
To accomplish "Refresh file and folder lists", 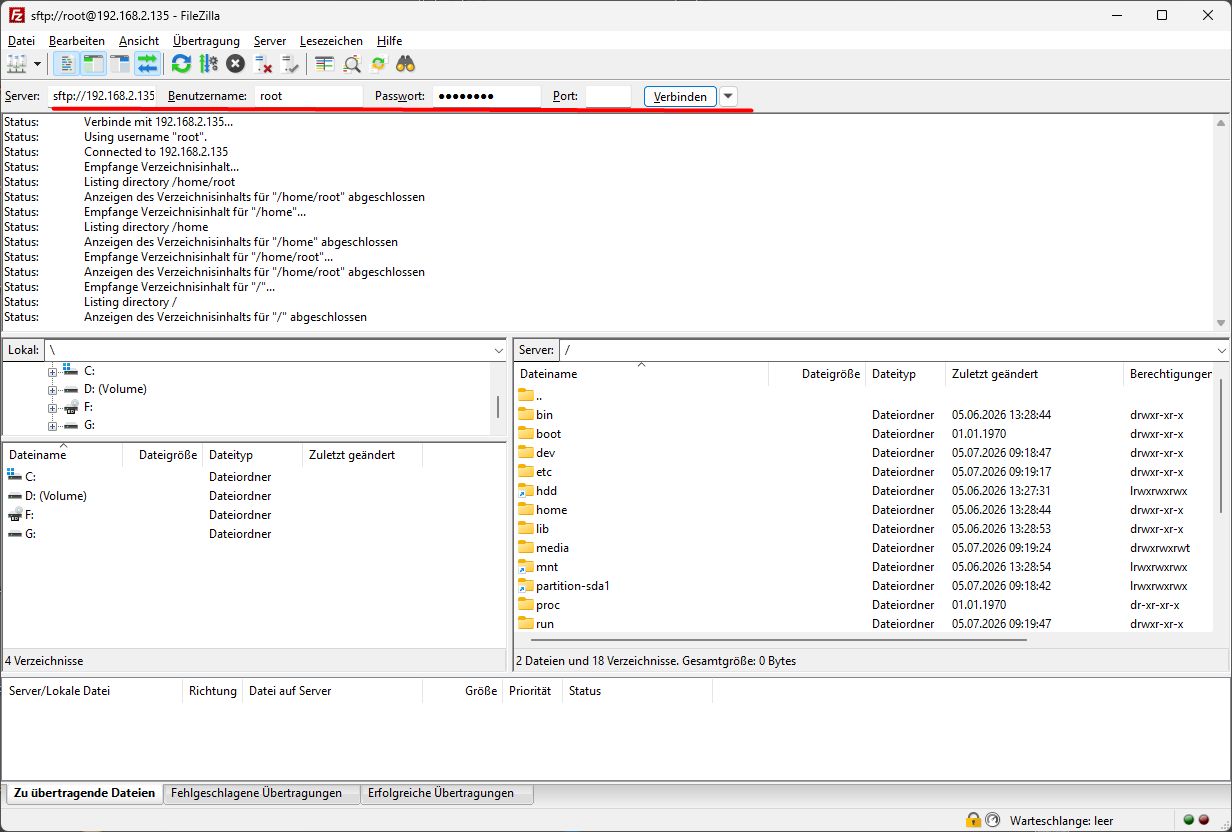I will click(x=181, y=64).
